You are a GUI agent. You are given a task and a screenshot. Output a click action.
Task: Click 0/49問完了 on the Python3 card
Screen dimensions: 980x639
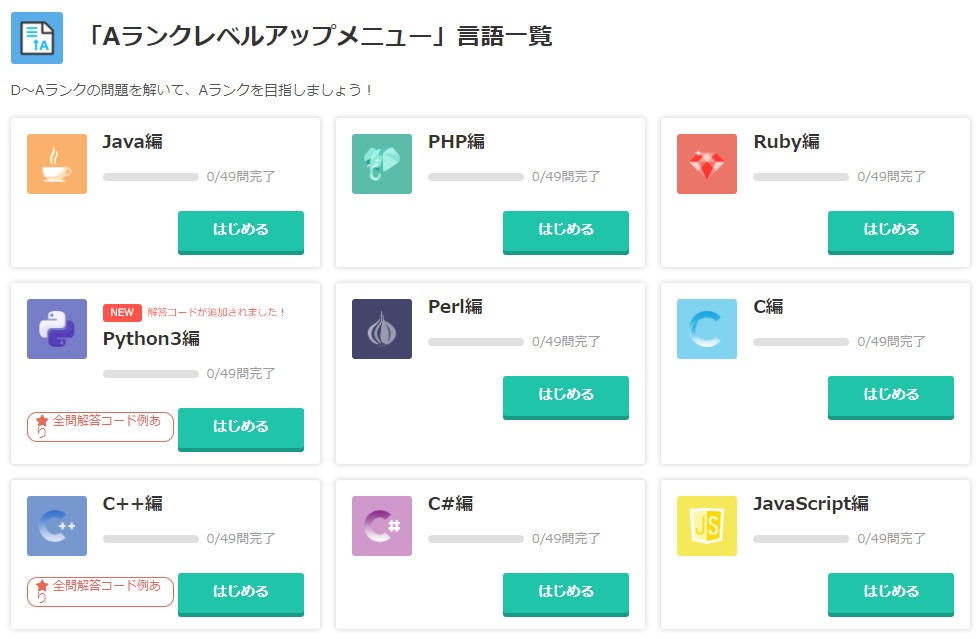(241, 374)
